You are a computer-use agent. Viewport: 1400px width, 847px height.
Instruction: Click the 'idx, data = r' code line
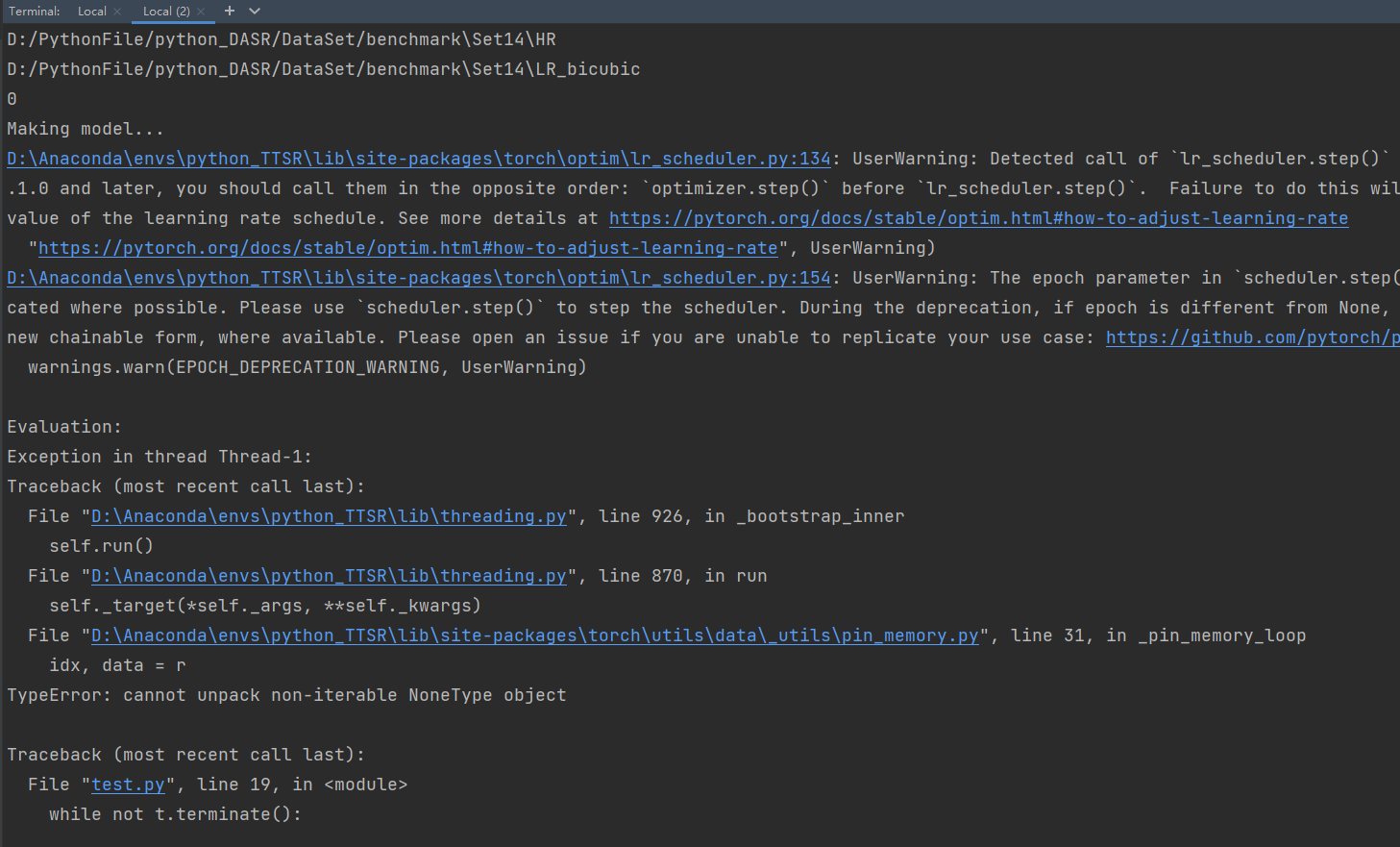[117, 665]
